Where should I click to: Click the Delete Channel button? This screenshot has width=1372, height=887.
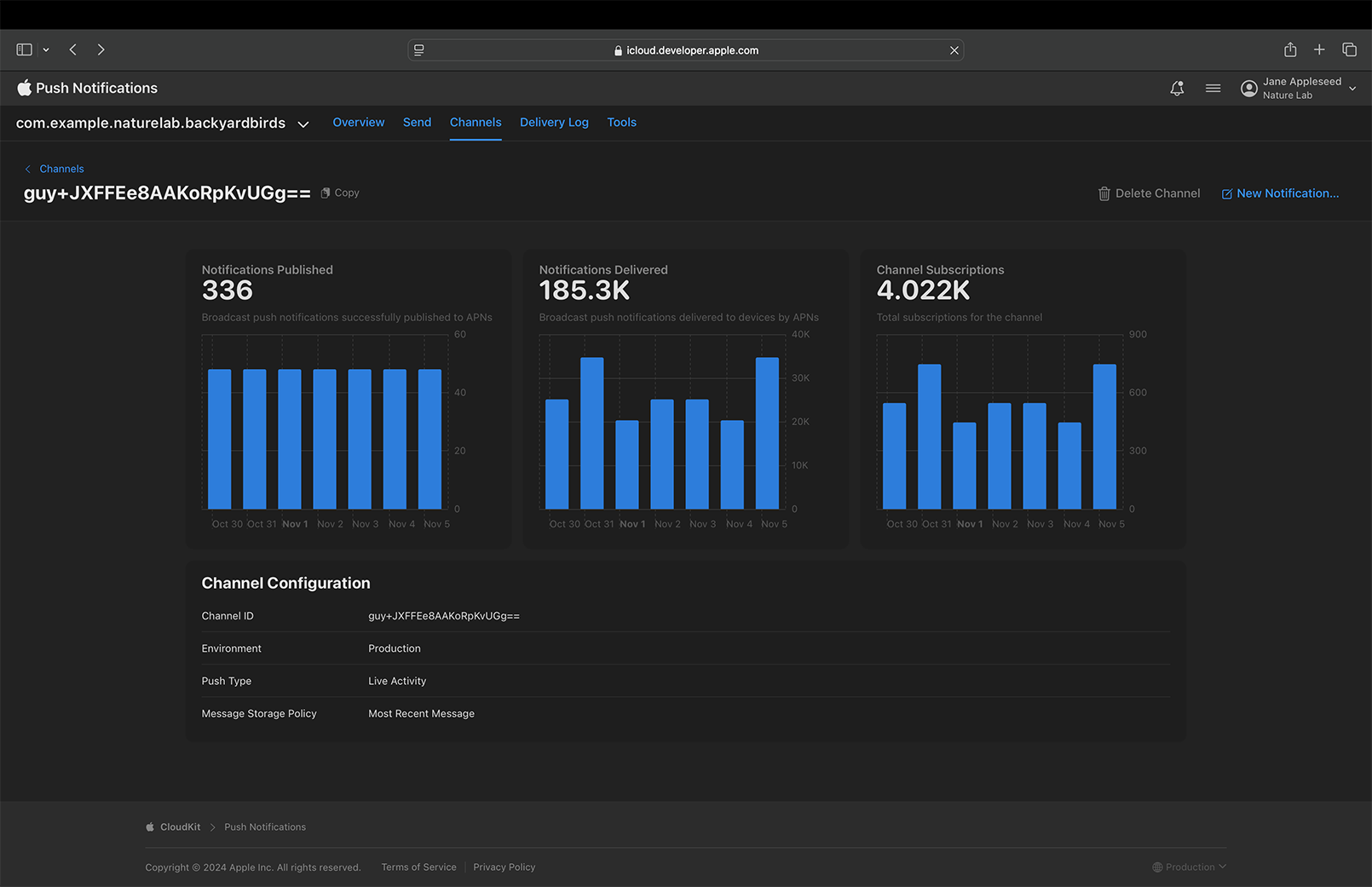[1149, 193]
